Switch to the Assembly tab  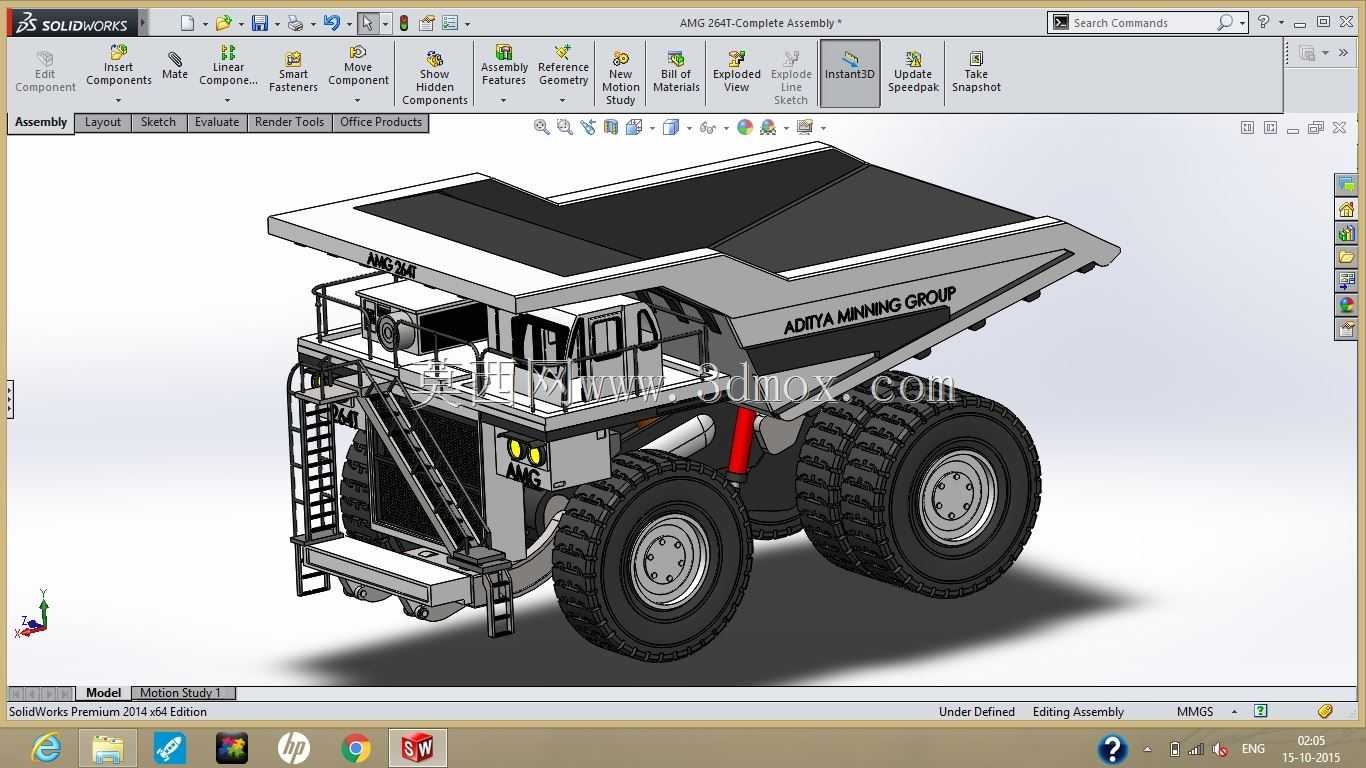(x=41, y=123)
